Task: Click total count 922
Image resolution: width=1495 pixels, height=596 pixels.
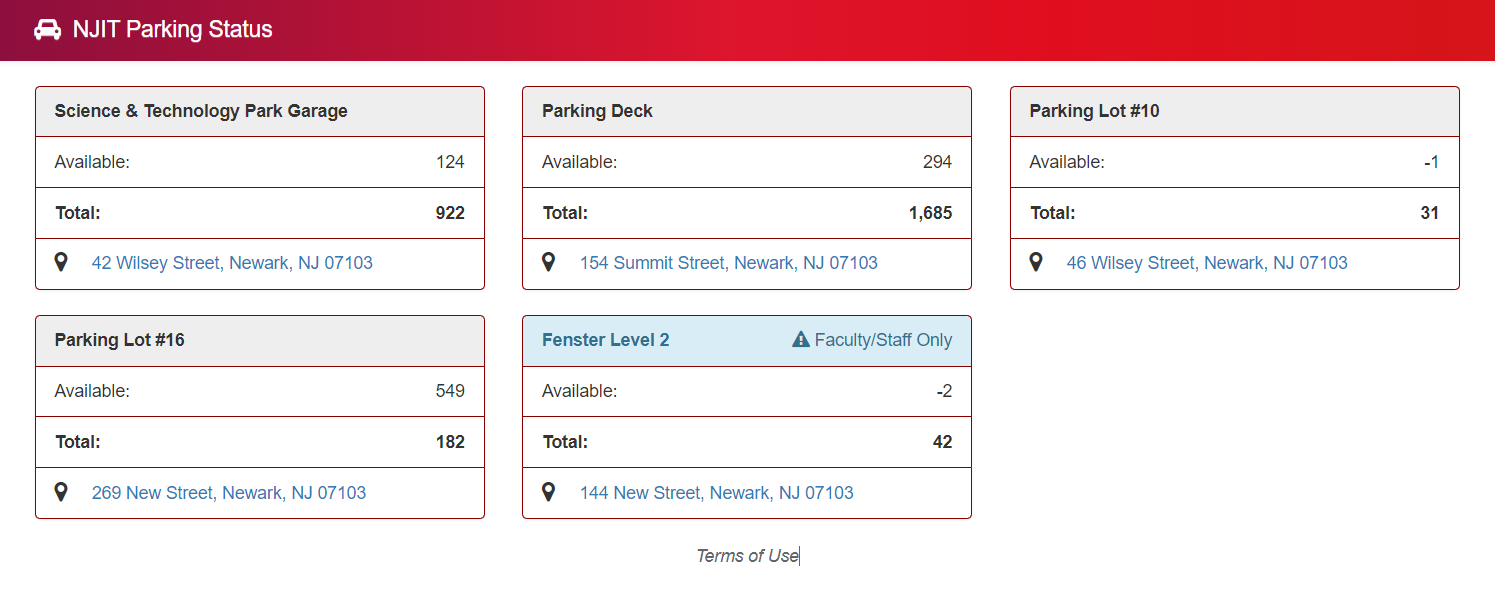Action: (x=450, y=213)
